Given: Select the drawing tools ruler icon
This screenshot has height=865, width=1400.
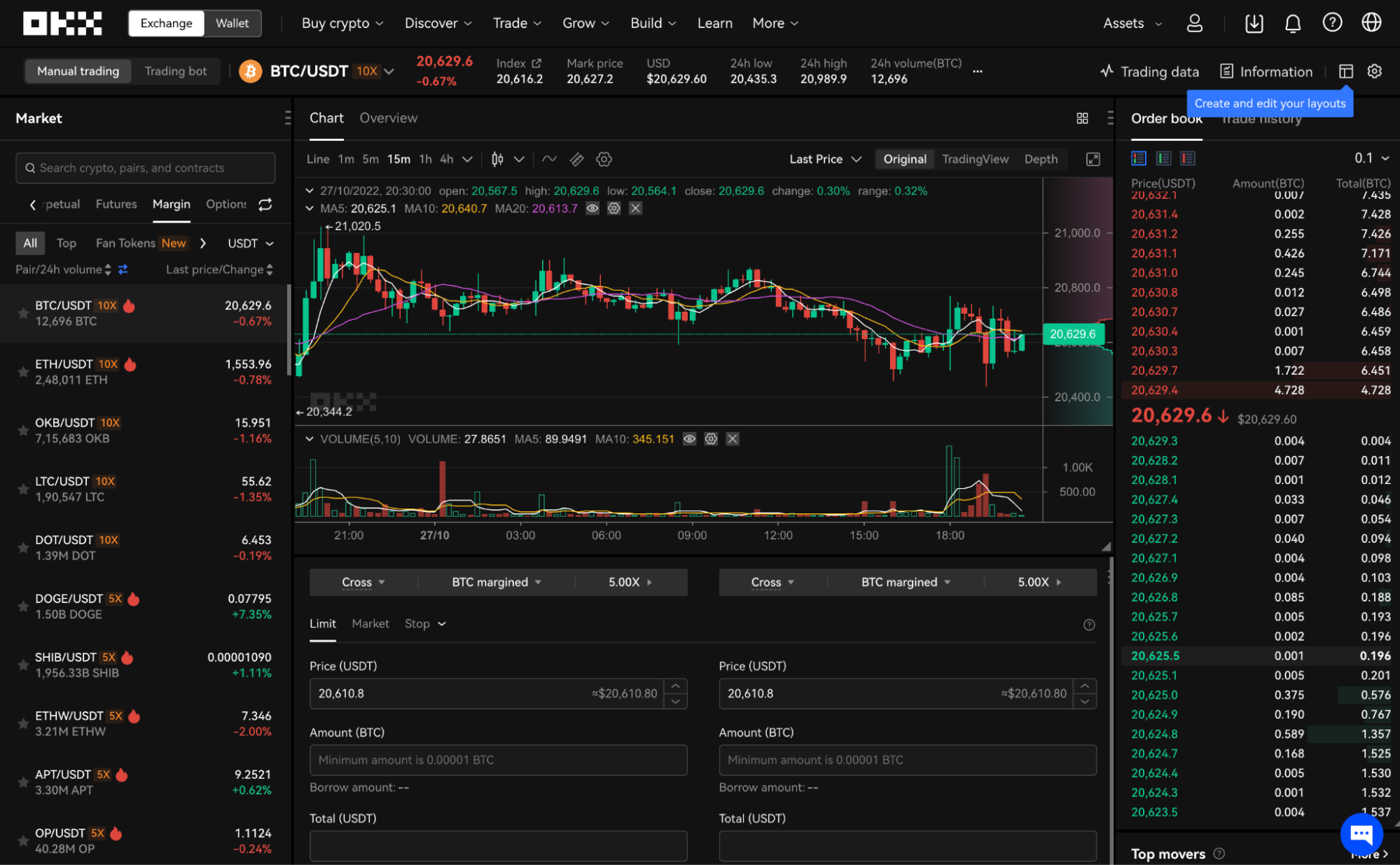Looking at the screenshot, I should [576, 159].
